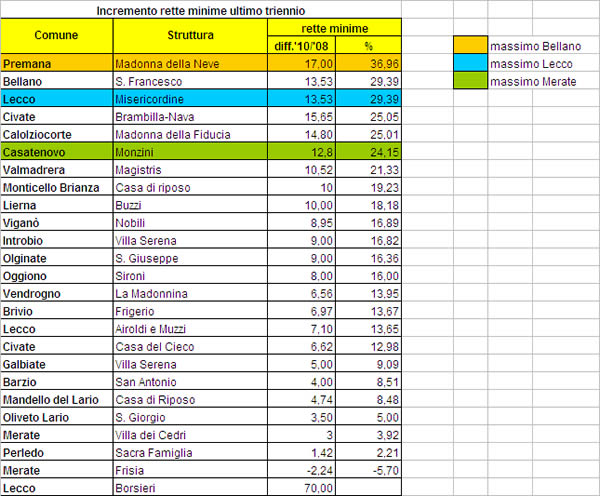
Task: Select the 'Comune' header cell
Action: pyautogui.click(x=57, y=36)
